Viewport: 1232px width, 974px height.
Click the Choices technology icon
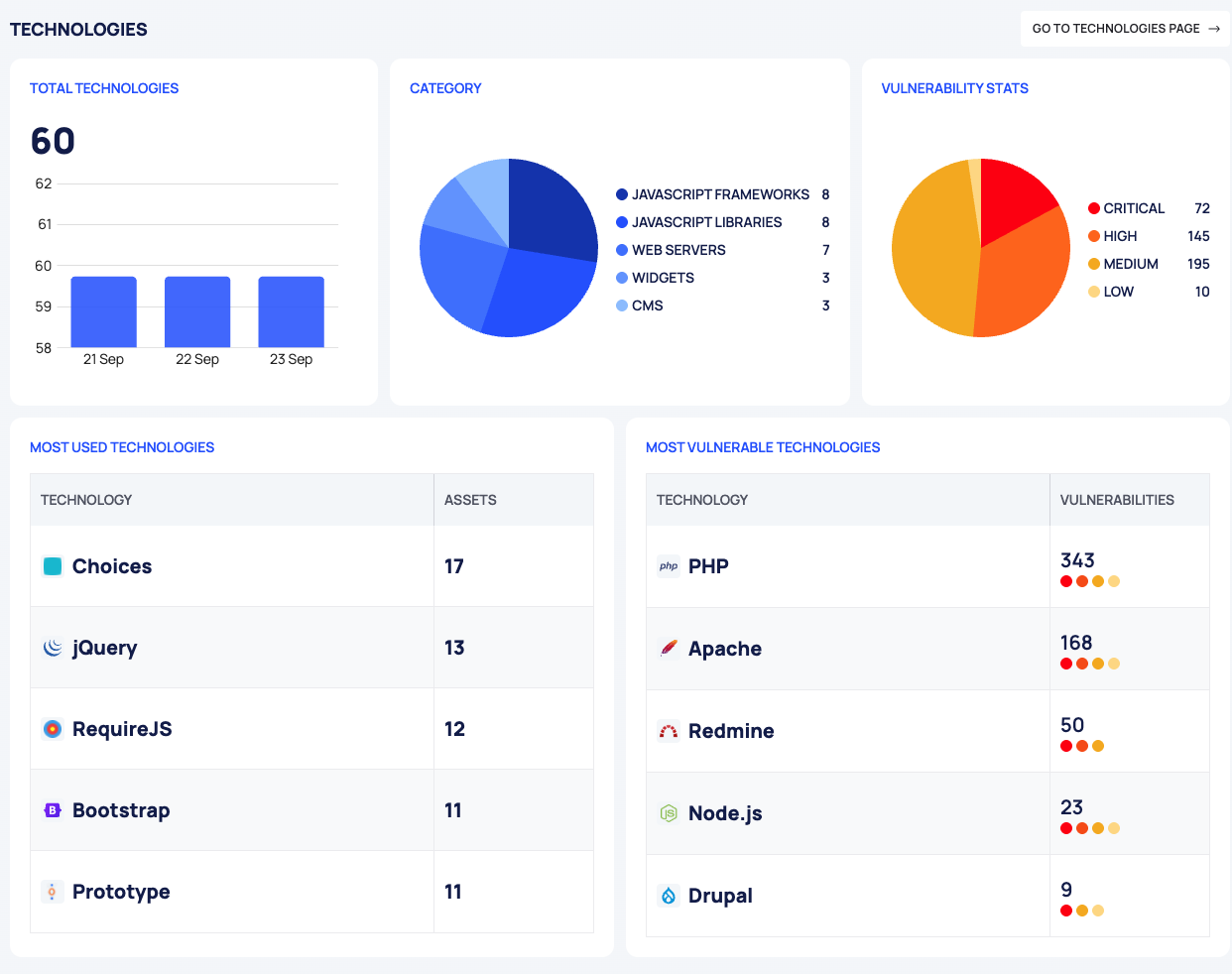53,566
